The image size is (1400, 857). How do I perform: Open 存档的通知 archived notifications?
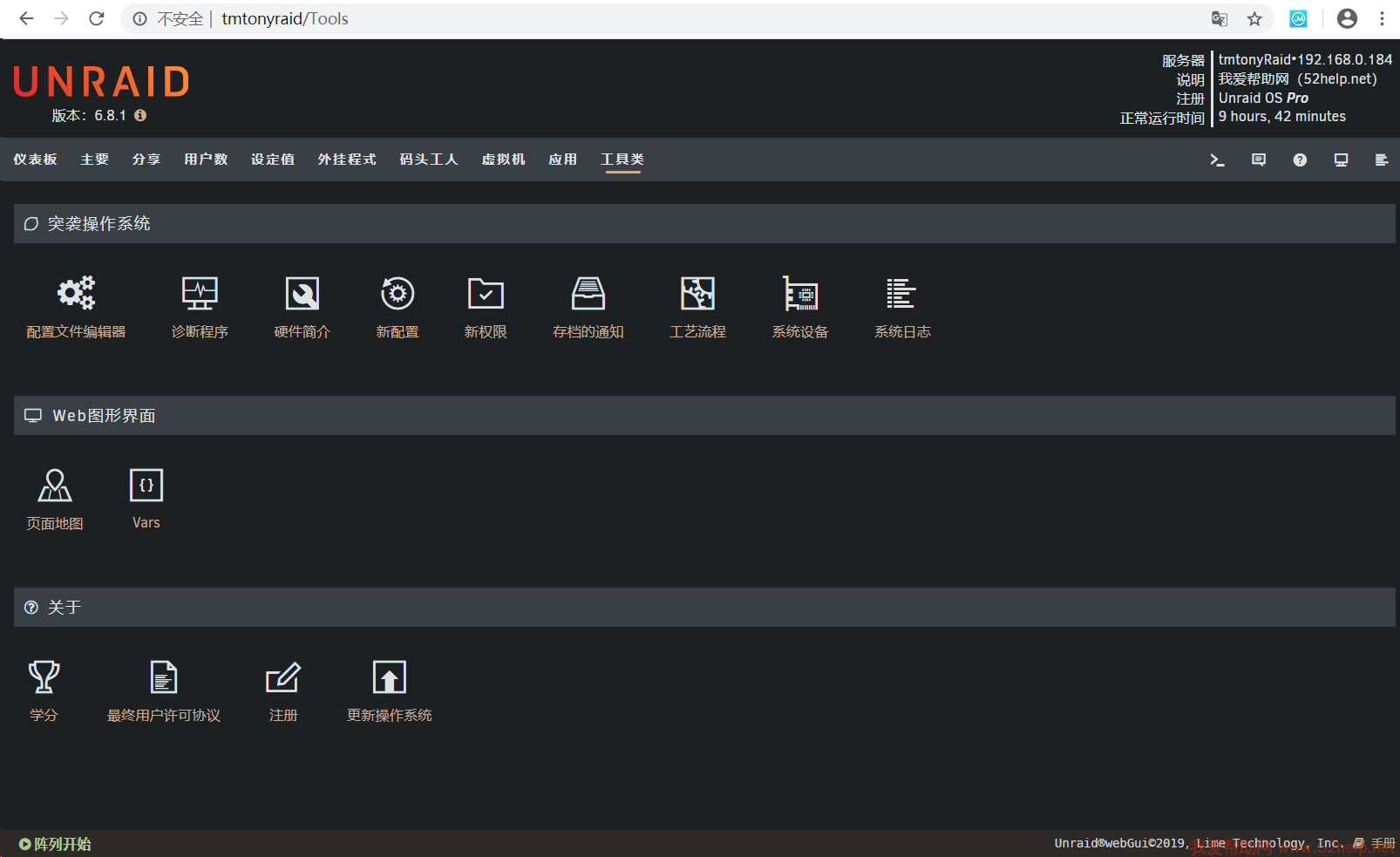[588, 294]
